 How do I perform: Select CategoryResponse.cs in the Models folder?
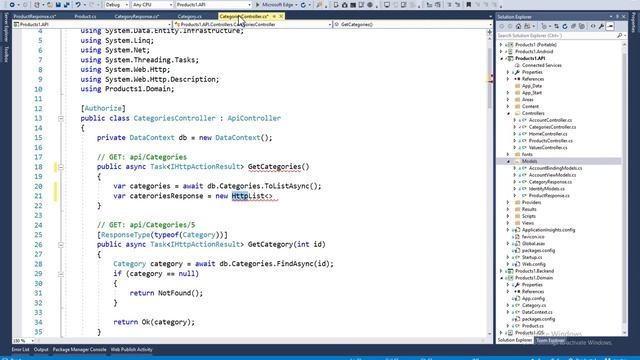pos(550,182)
